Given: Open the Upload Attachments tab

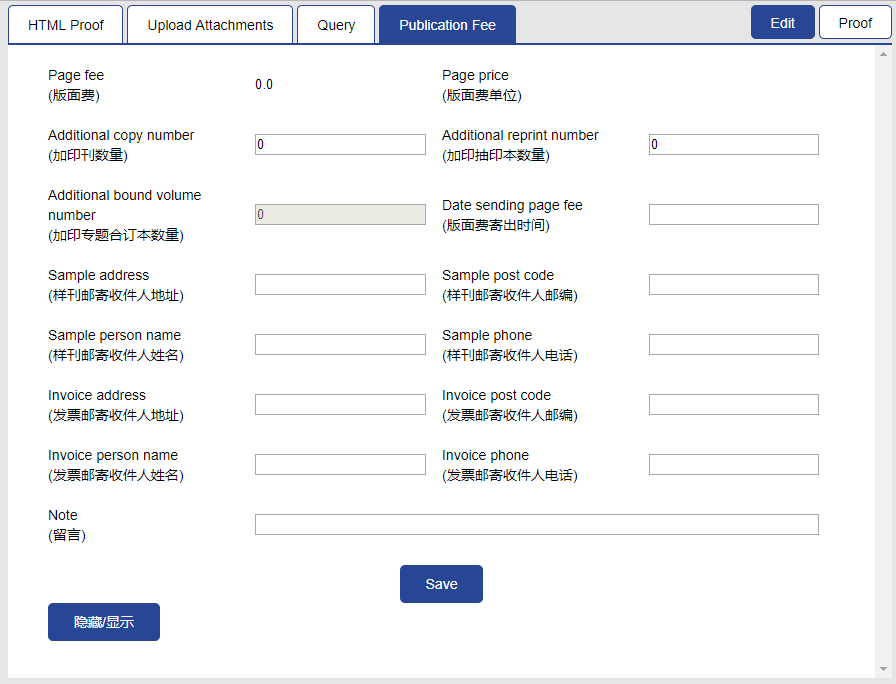Looking at the screenshot, I should pyautogui.click(x=210, y=25).
